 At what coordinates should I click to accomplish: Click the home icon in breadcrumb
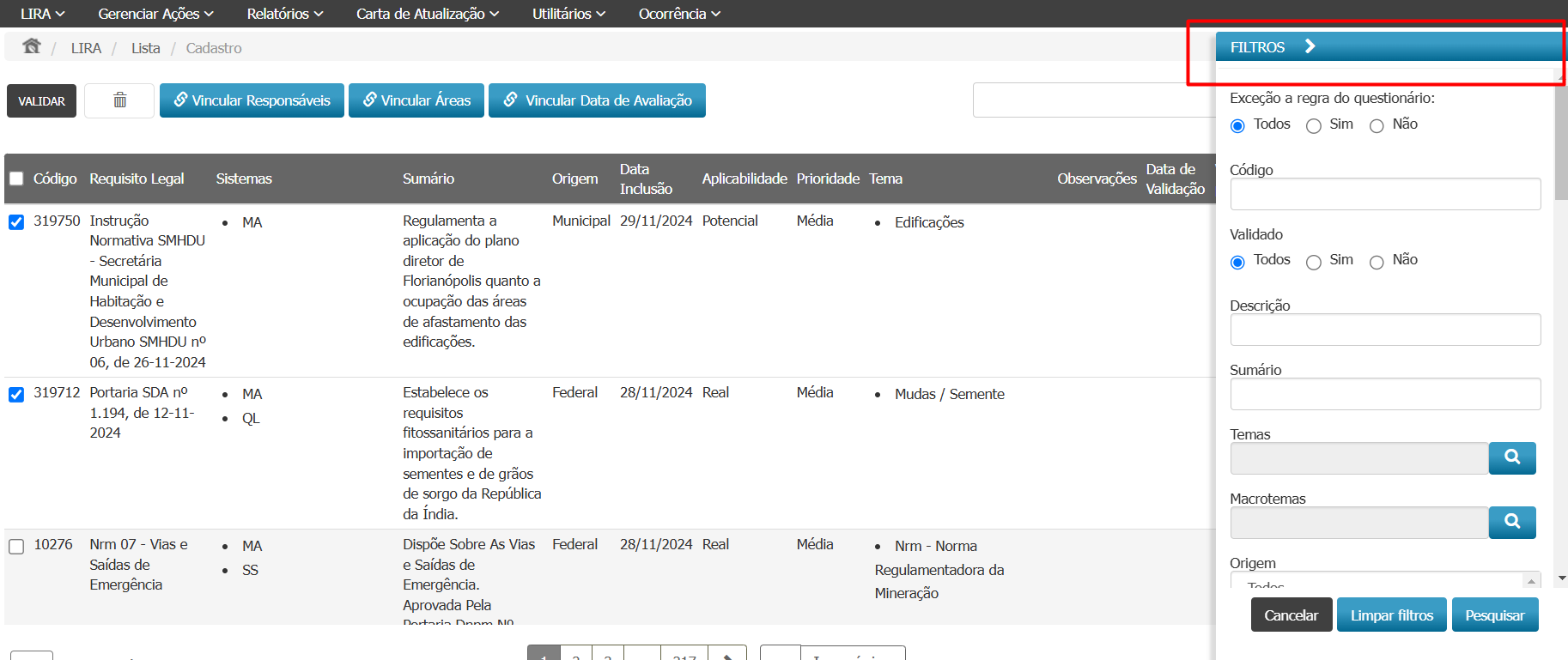[32, 46]
